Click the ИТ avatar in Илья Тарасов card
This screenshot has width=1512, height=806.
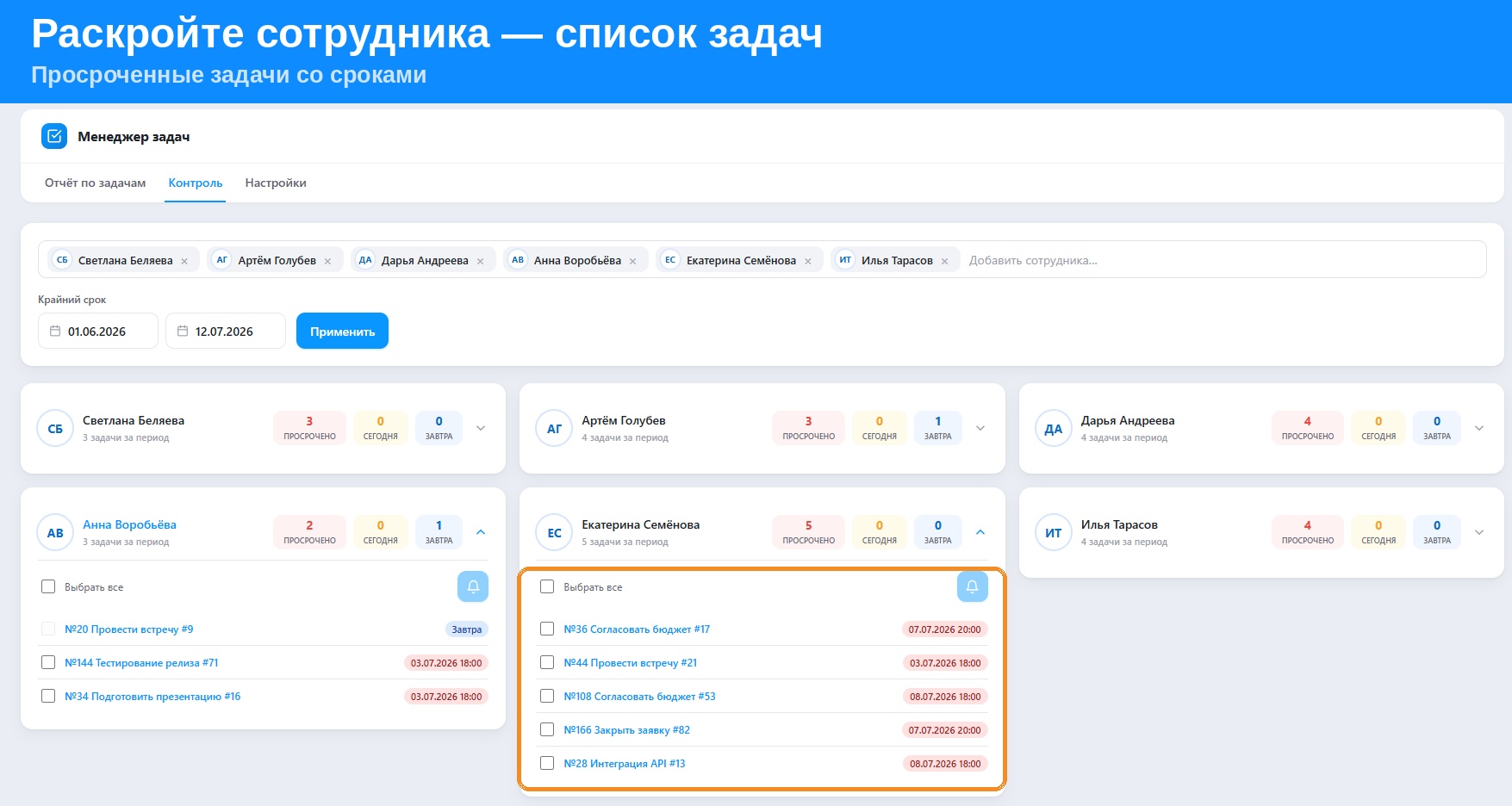pos(1053,533)
